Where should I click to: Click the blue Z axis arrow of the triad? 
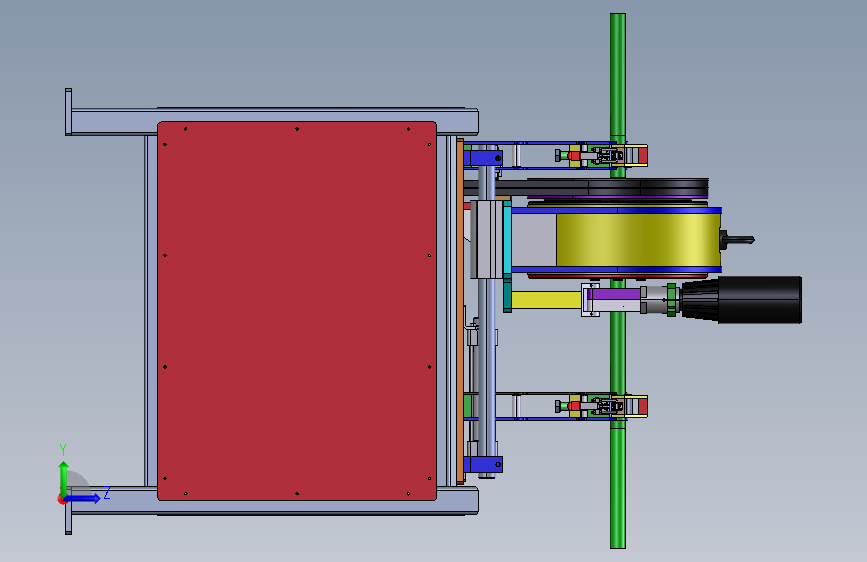pos(83,499)
